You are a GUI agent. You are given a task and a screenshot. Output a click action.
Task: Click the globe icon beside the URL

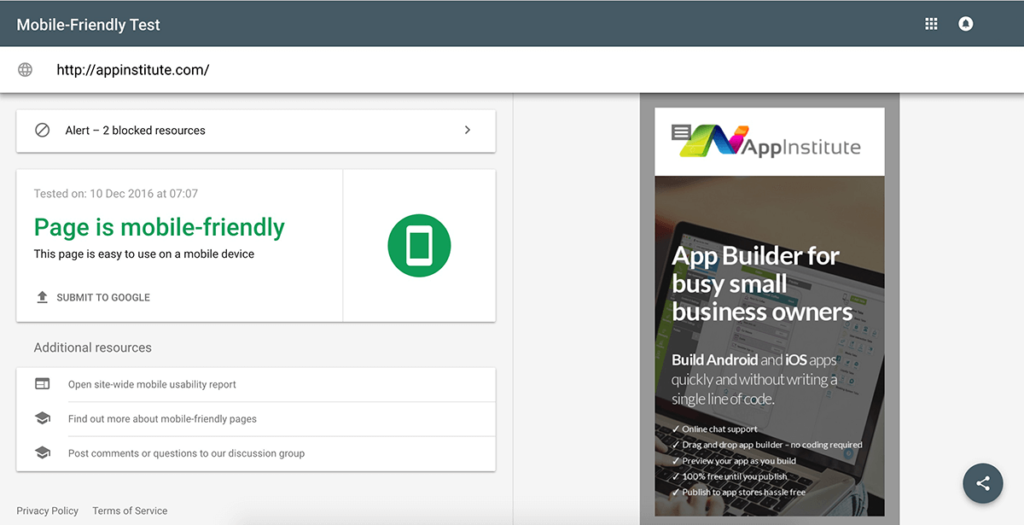click(25, 70)
